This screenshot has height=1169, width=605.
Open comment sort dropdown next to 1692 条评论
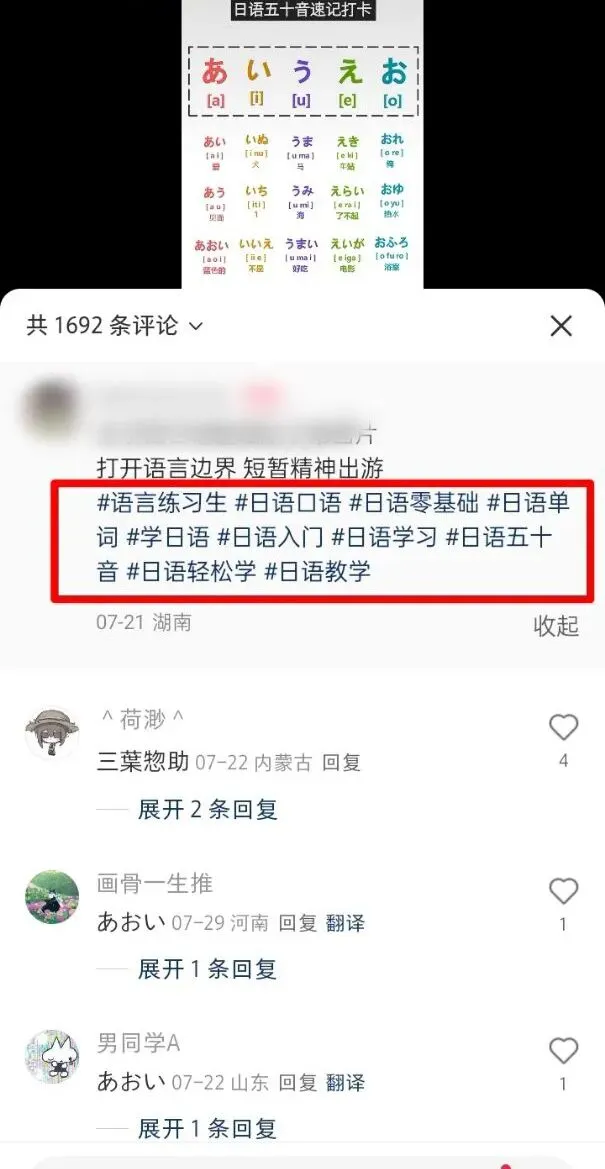(x=196, y=327)
